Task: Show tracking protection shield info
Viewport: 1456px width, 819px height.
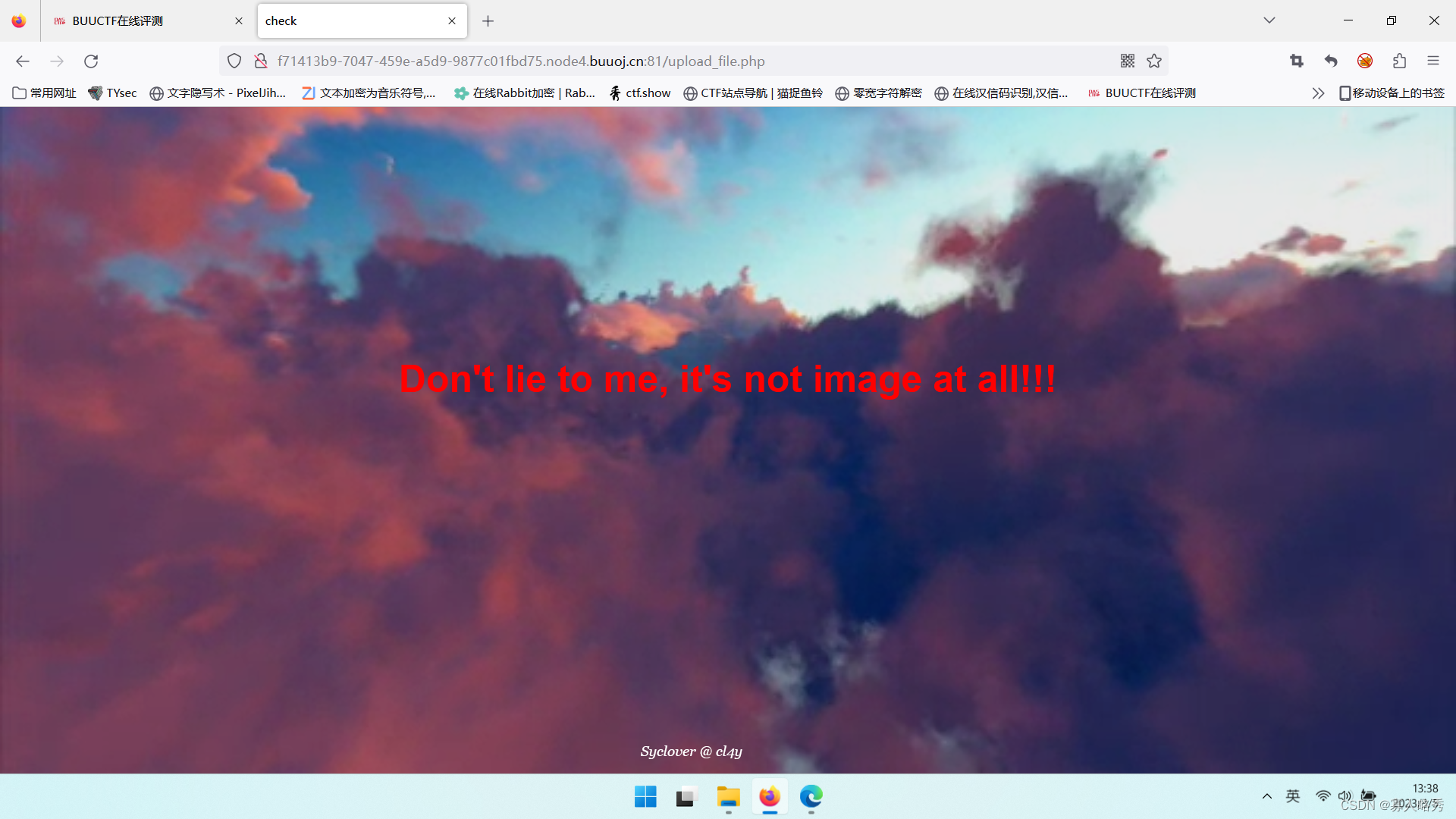Action: 234,61
